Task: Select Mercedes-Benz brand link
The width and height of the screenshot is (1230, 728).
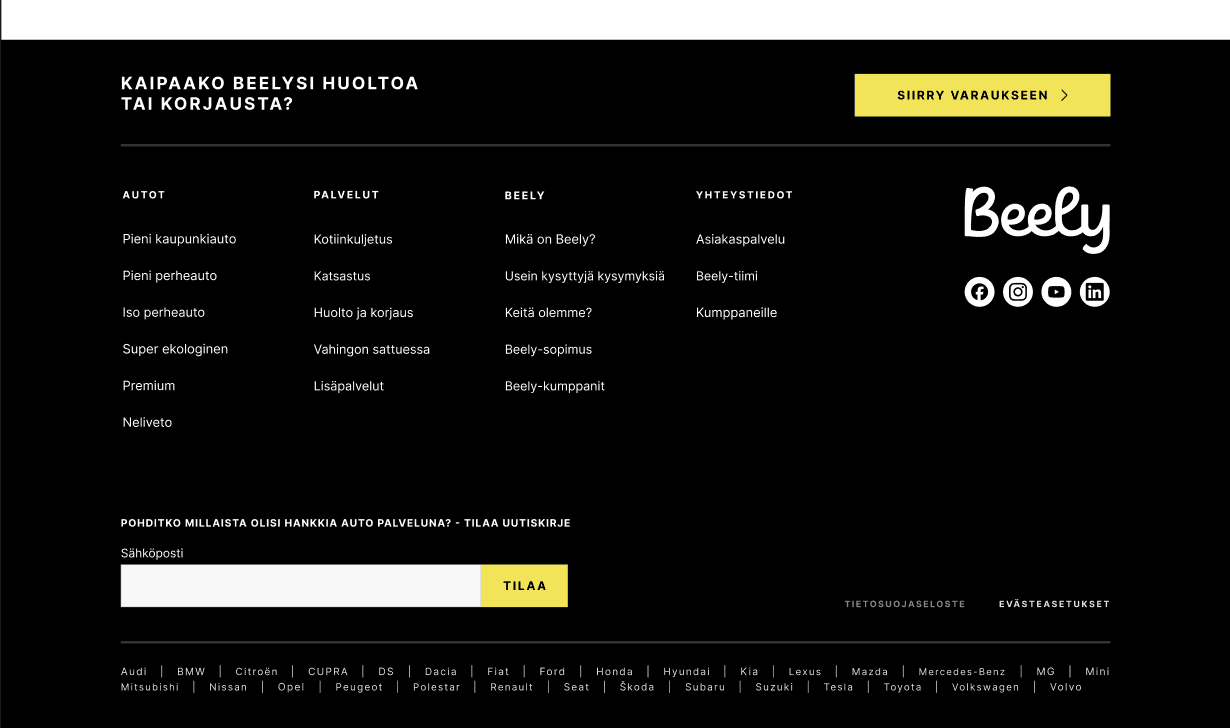Action: click(962, 672)
